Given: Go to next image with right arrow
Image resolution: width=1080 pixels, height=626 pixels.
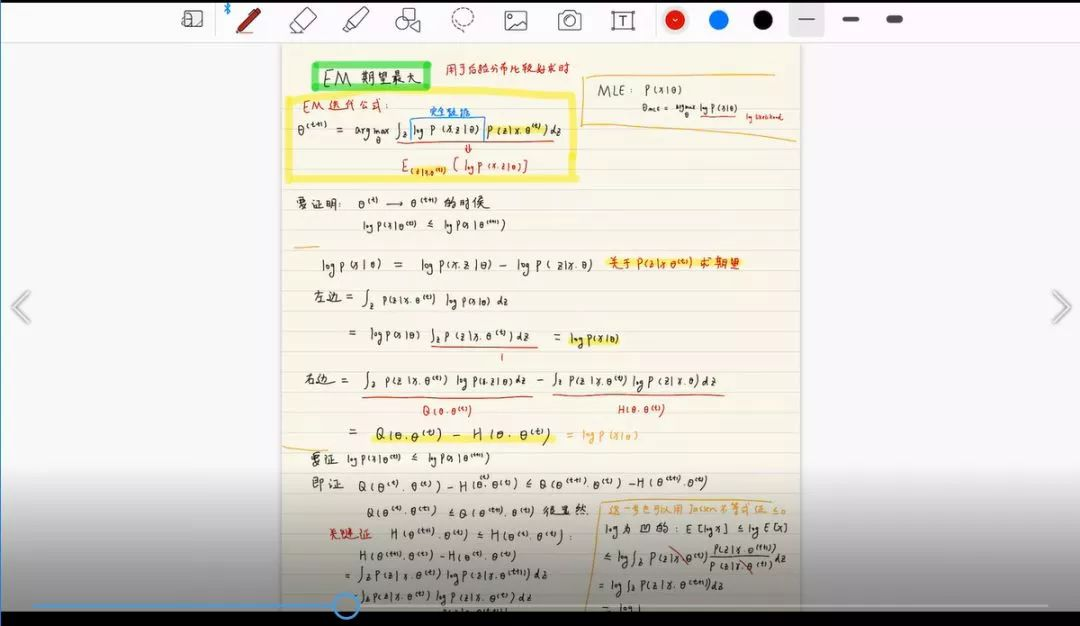Looking at the screenshot, I should (1061, 307).
